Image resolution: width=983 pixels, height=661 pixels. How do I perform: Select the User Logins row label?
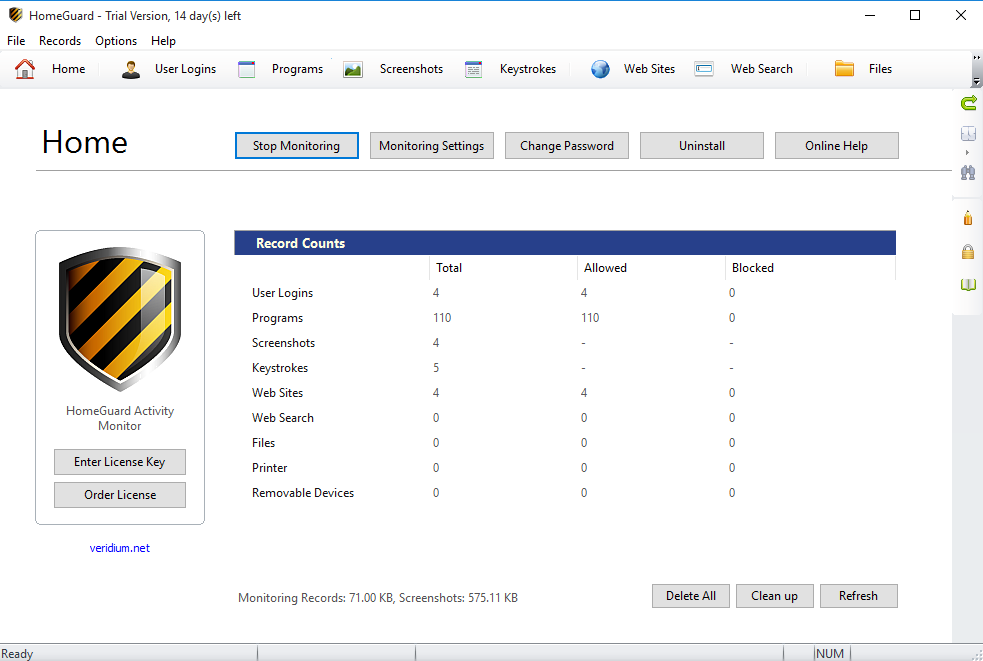coord(282,293)
